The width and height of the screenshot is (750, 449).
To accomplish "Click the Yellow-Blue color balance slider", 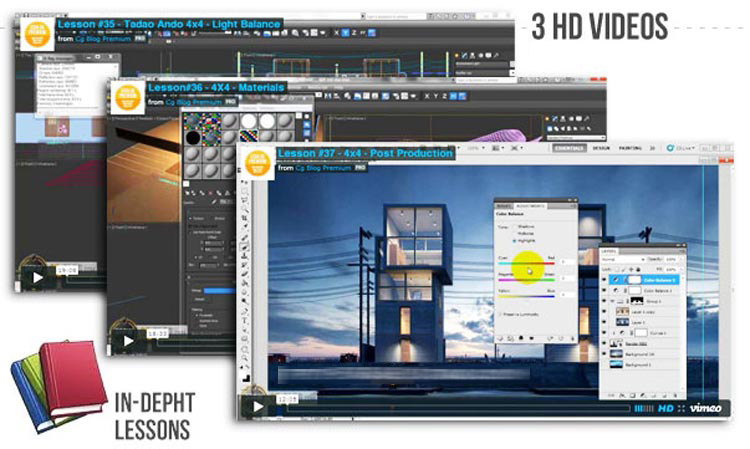I will pyautogui.click(x=526, y=296).
